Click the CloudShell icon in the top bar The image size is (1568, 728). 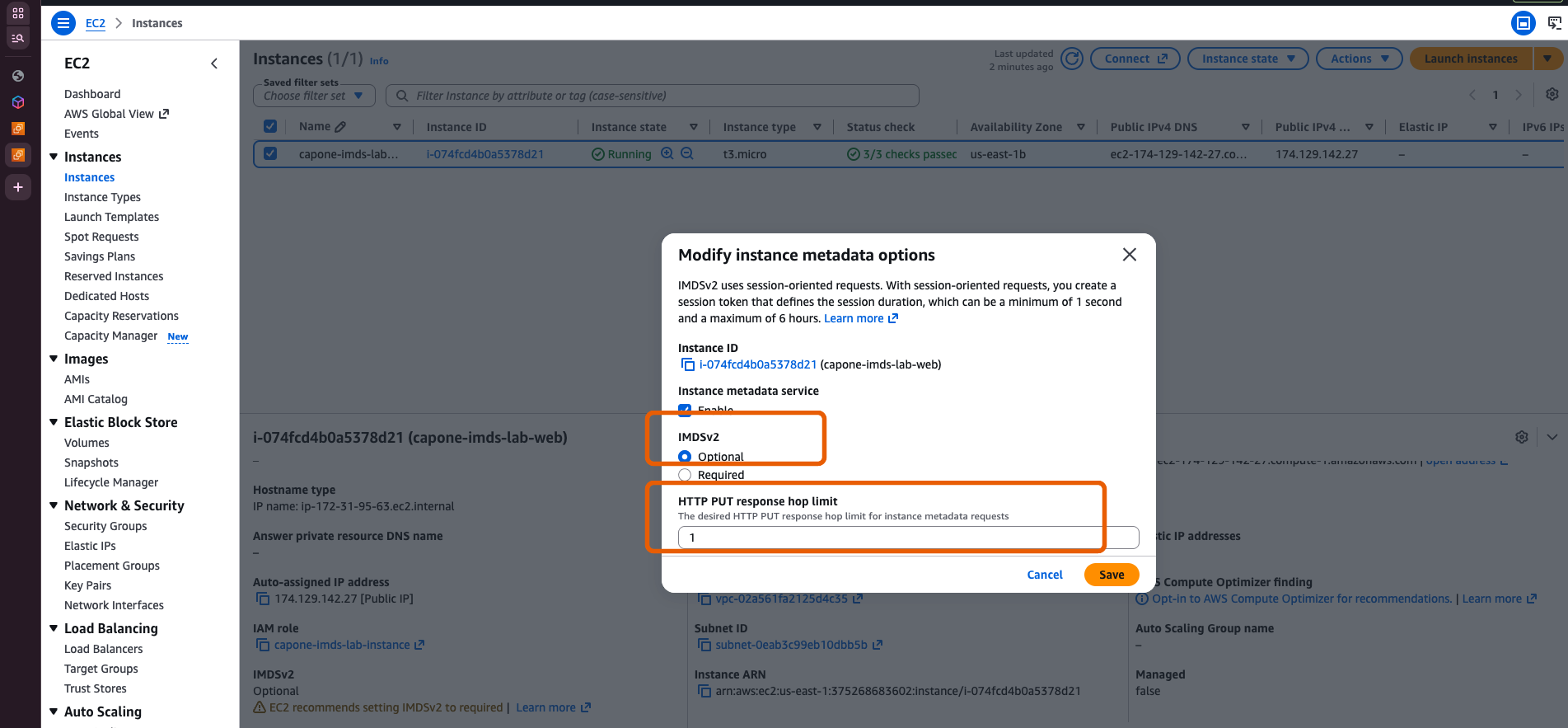click(1554, 23)
